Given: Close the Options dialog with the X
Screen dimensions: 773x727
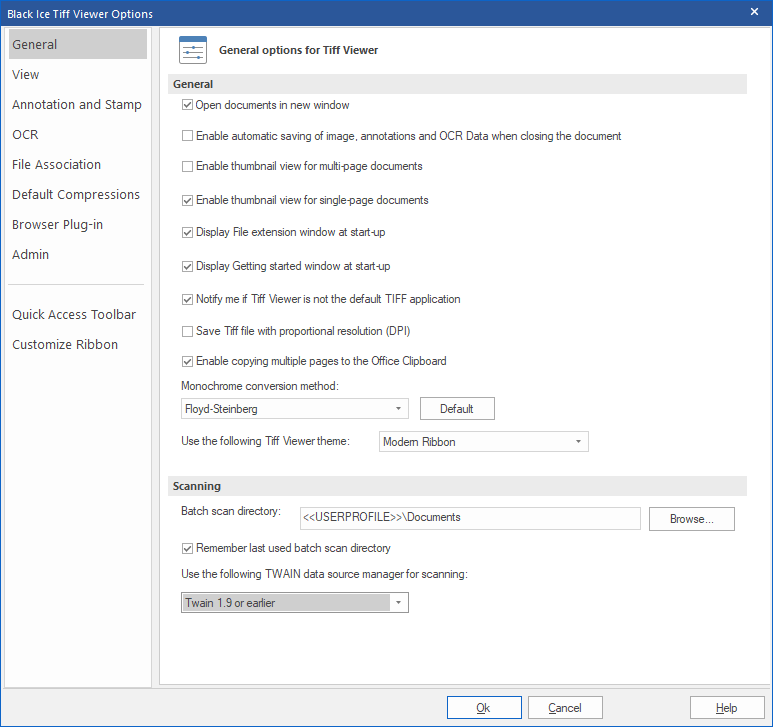Looking at the screenshot, I should point(754,12).
